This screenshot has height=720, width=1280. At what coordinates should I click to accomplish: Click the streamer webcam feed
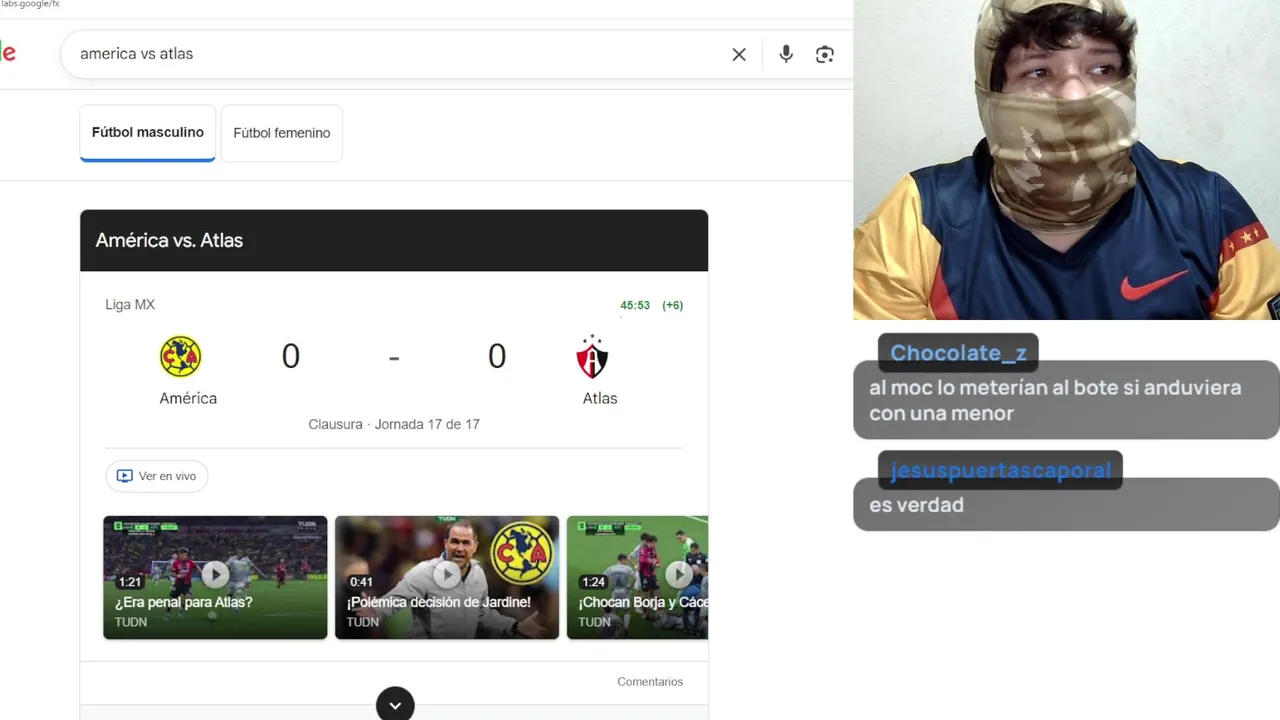1066,160
